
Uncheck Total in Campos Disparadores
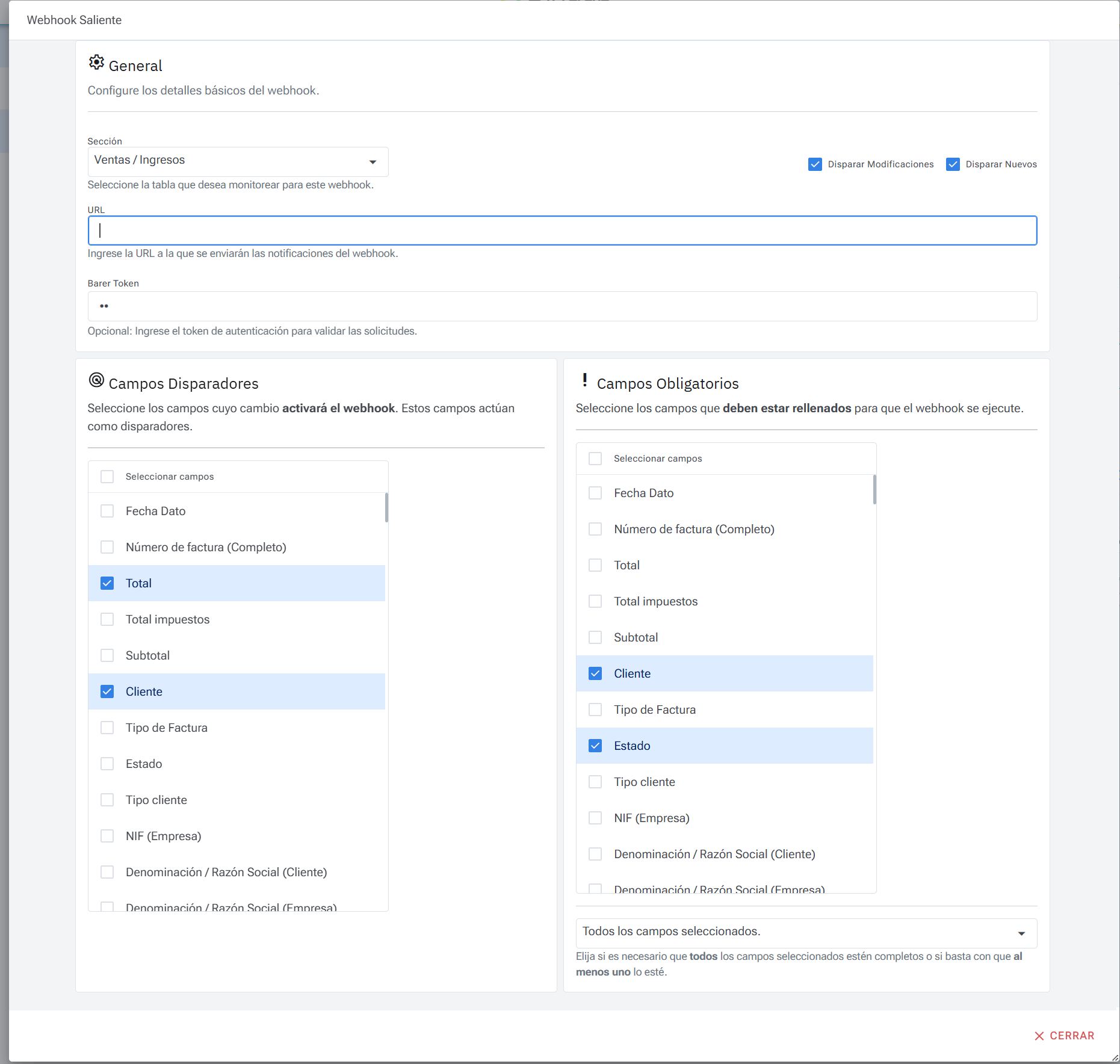click(107, 583)
